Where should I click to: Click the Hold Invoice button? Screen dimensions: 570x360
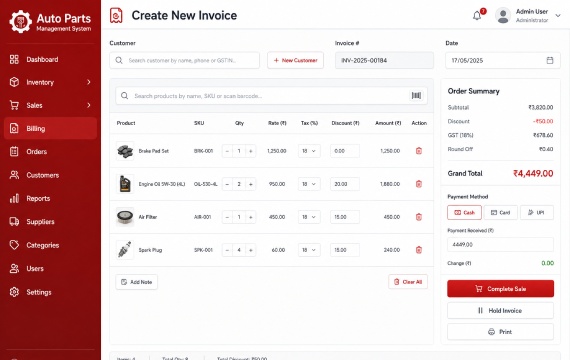501,311
